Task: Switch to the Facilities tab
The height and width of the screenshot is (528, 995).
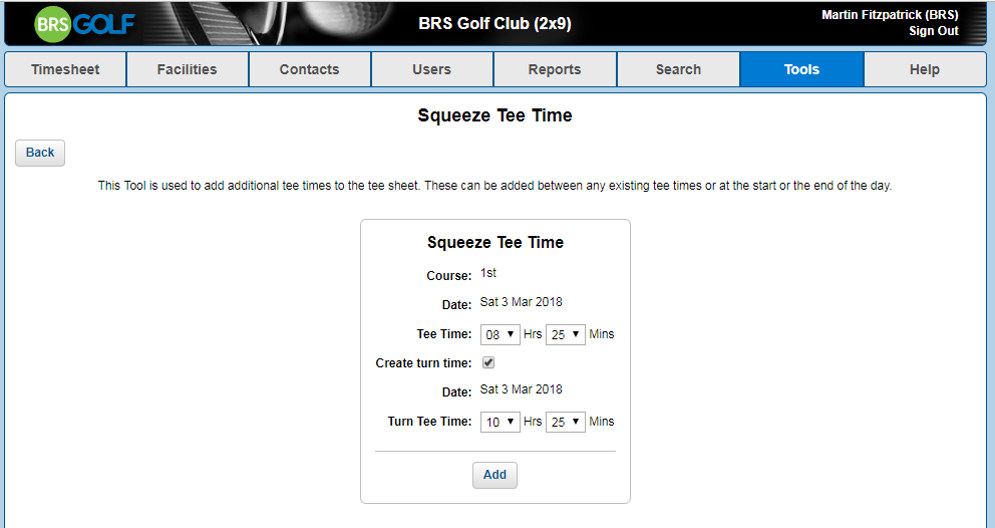Action: [x=187, y=69]
